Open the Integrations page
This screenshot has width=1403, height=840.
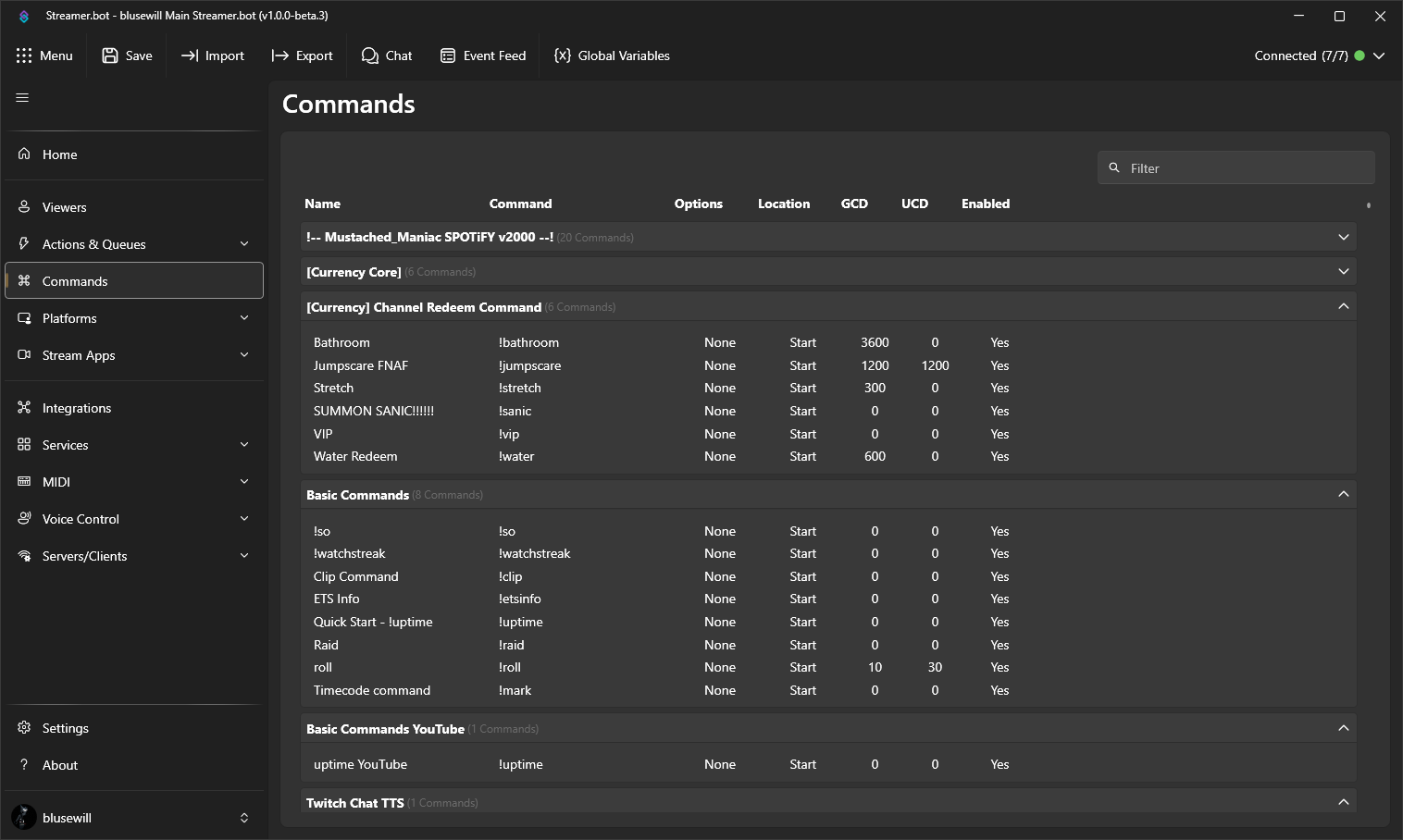pos(77,408)
